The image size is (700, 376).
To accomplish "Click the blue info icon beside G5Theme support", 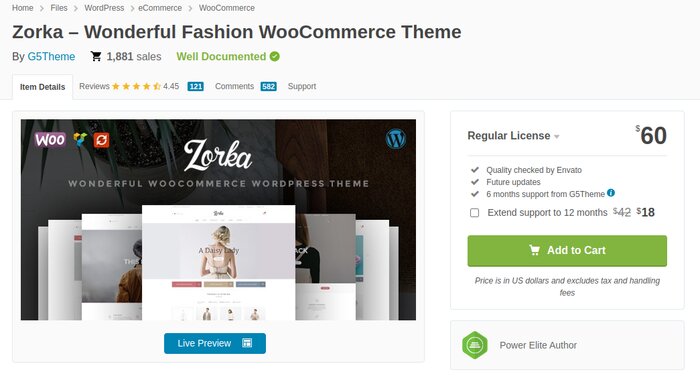I will tap(611, 193).
